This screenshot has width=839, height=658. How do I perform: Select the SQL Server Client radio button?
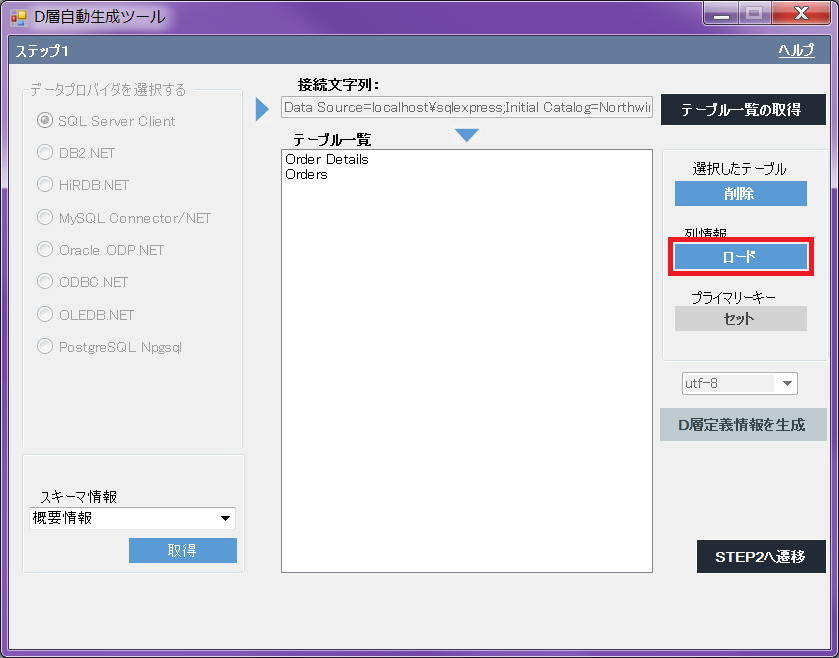pyautogui.click(x=45, y=121)
